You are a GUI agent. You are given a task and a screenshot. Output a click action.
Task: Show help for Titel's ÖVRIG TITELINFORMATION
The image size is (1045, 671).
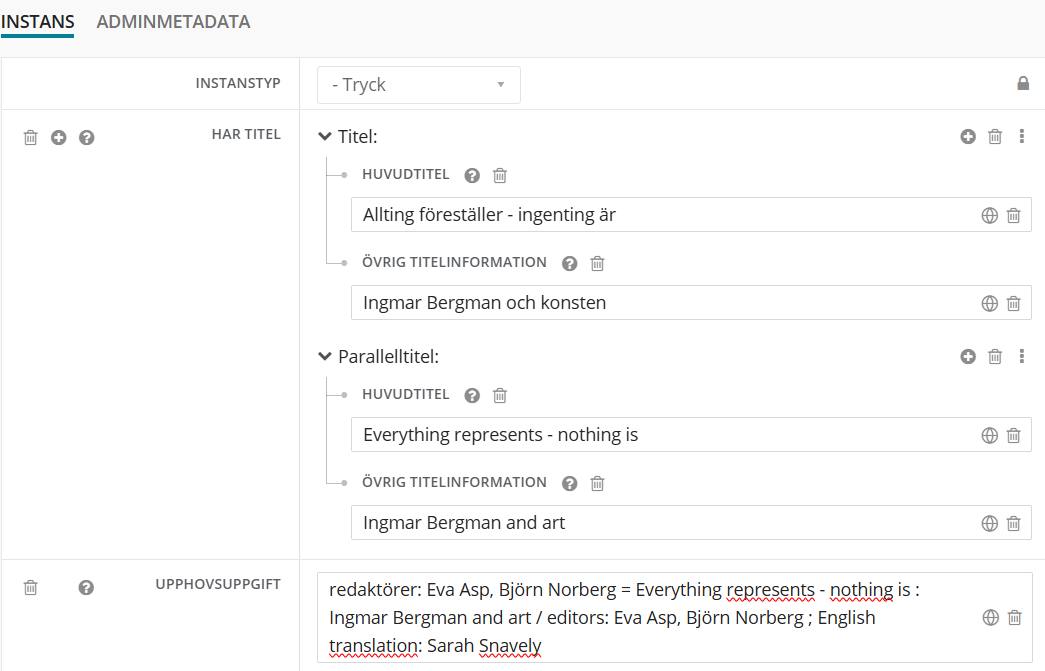point(570,263)
